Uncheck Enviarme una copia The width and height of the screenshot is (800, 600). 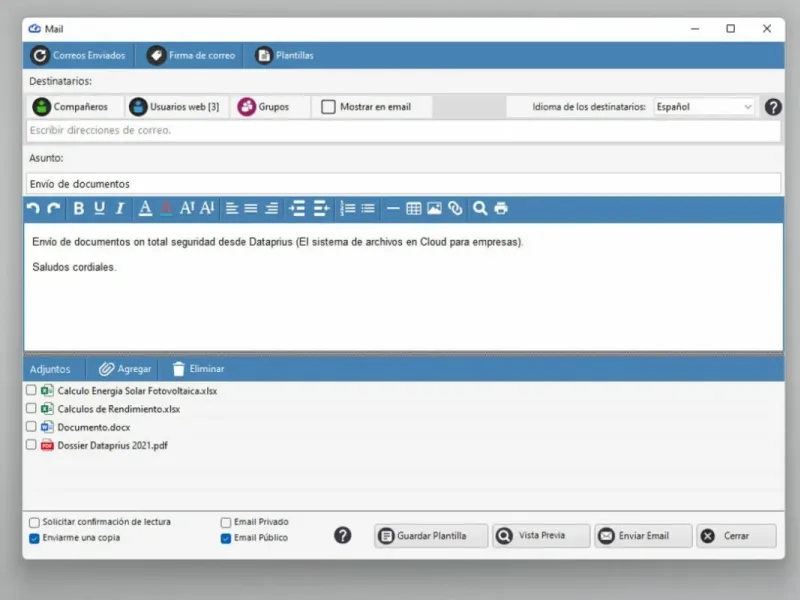tap(34, 538)
